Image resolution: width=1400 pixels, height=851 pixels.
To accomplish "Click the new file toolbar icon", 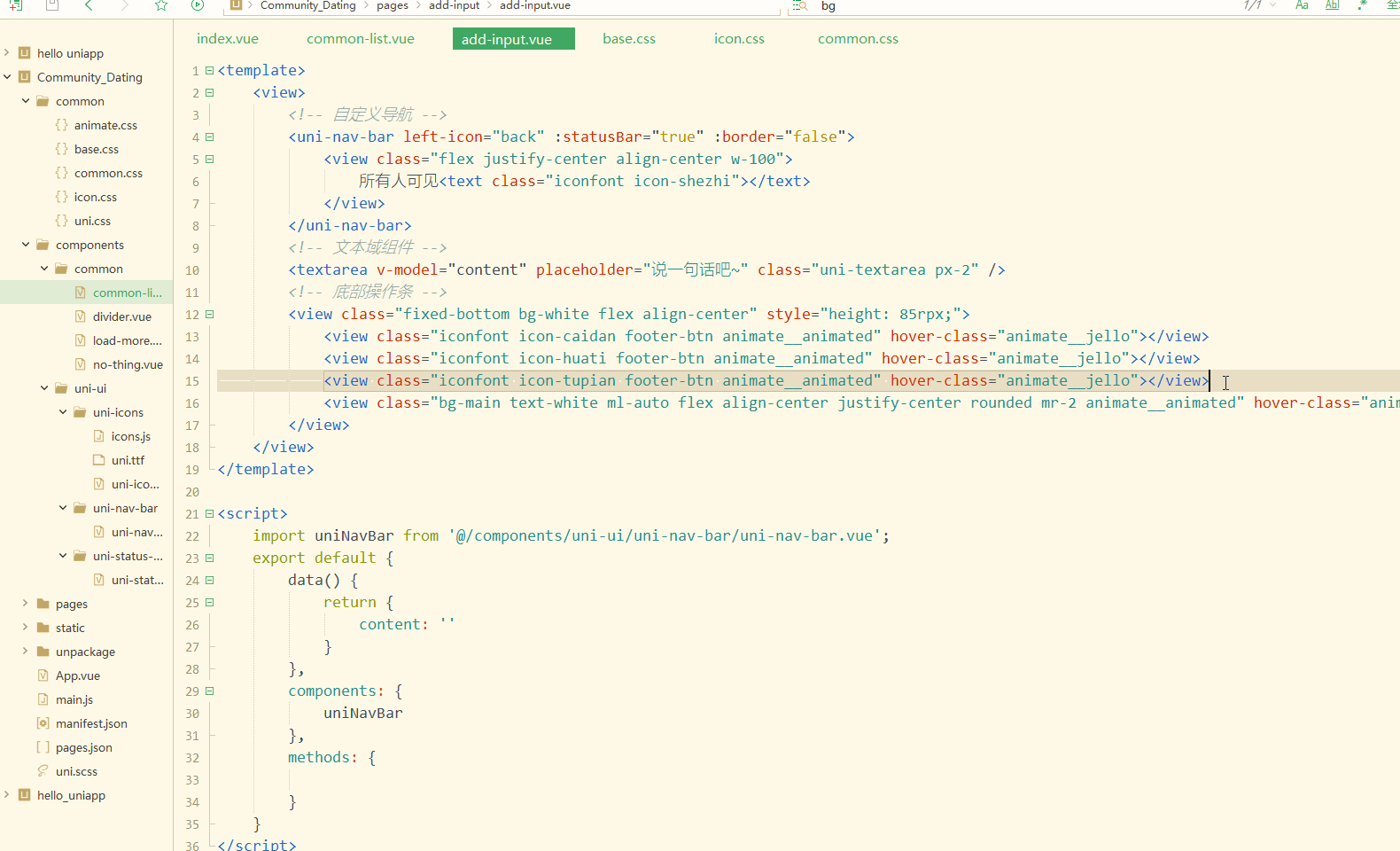I will click(x=15, y=5).
